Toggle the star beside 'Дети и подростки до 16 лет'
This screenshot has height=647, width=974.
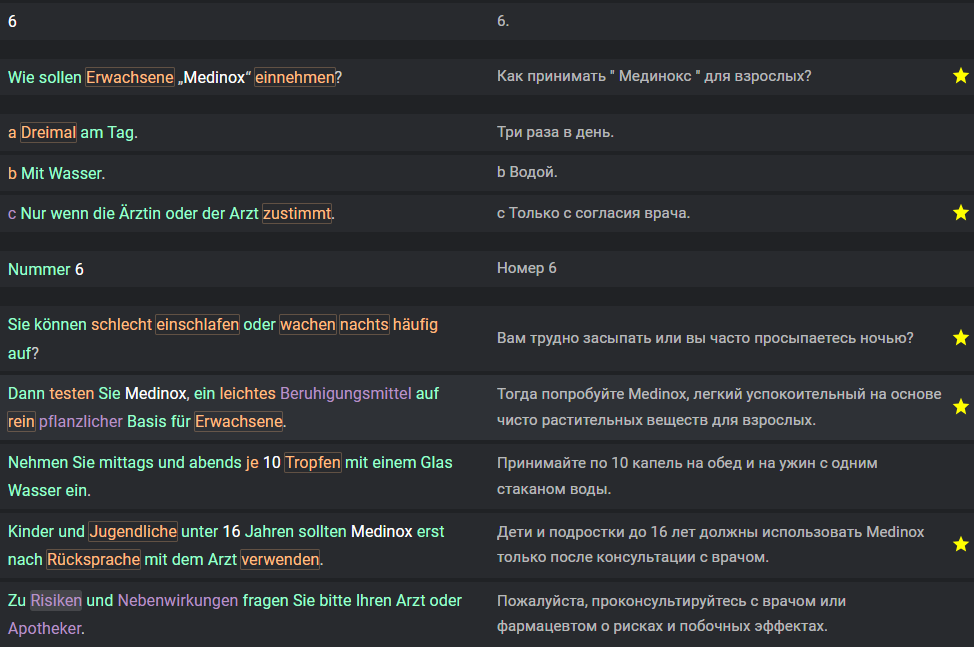point(960,545)
